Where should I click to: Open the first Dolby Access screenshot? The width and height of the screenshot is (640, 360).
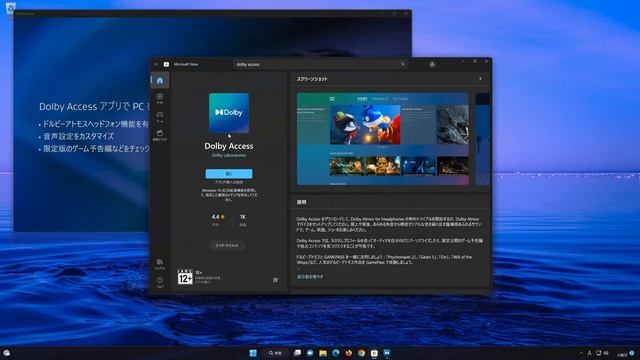[382, 139]
